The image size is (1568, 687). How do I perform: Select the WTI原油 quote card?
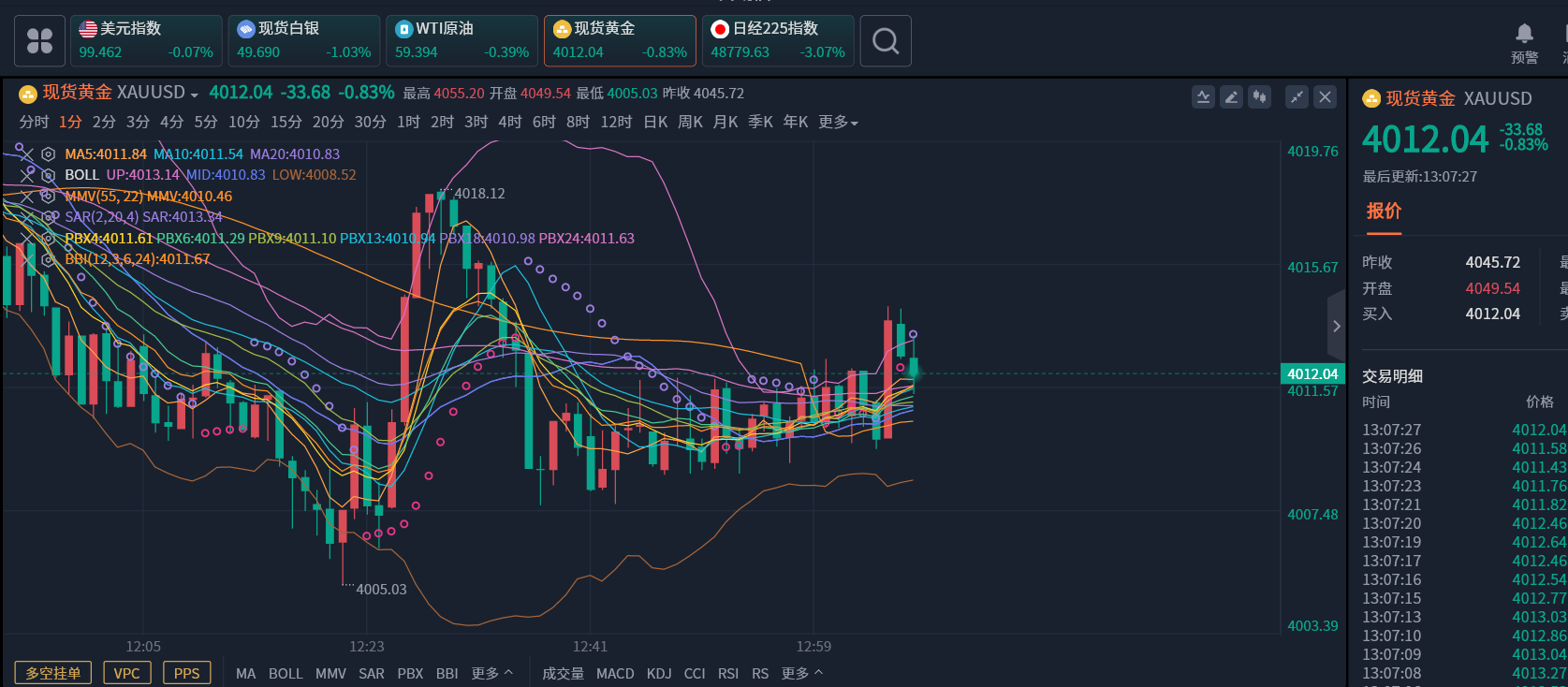pyautogui.click(x=462, y=41)
